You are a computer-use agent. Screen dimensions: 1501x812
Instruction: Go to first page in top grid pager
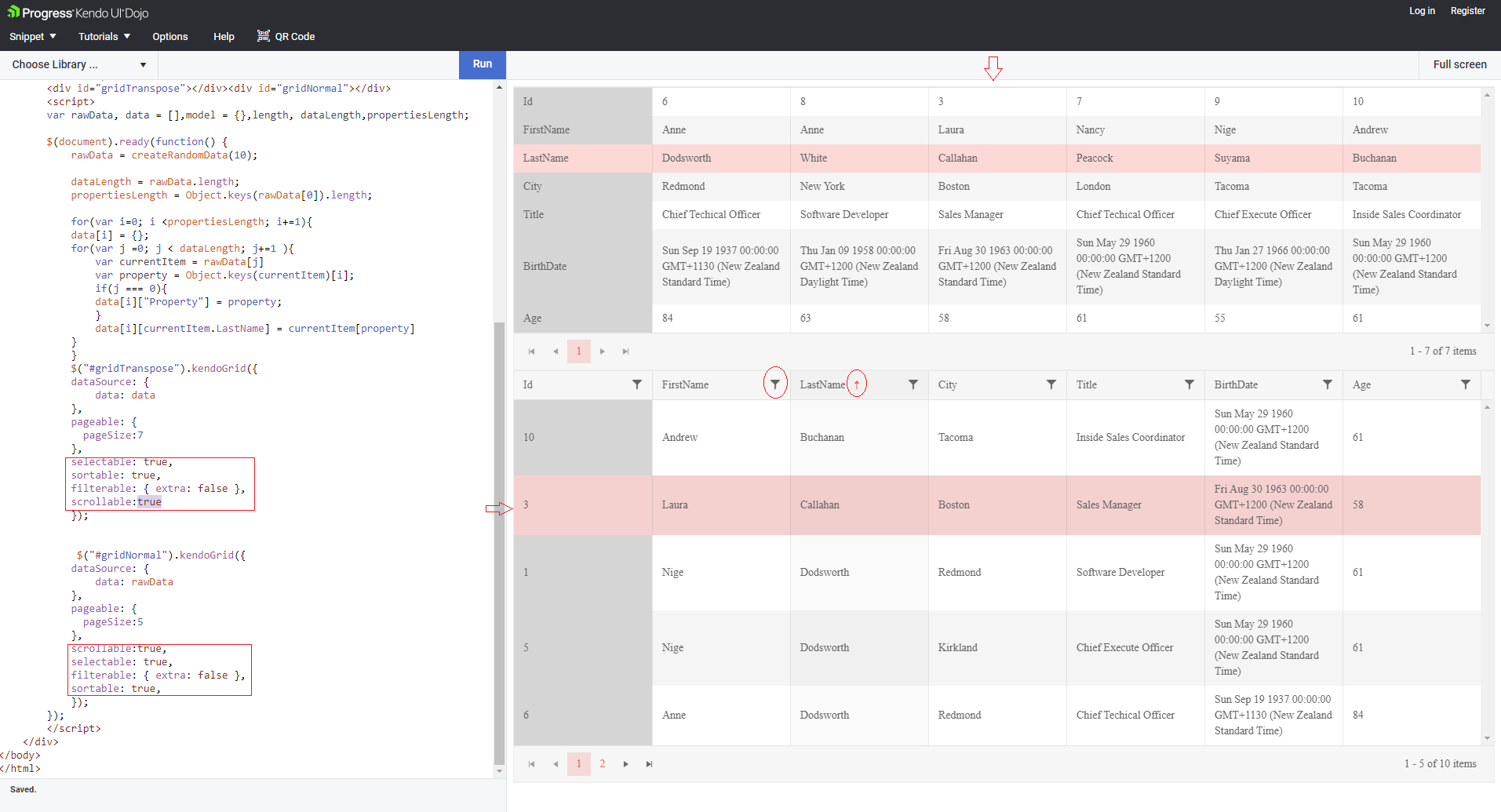click(532, 351)
